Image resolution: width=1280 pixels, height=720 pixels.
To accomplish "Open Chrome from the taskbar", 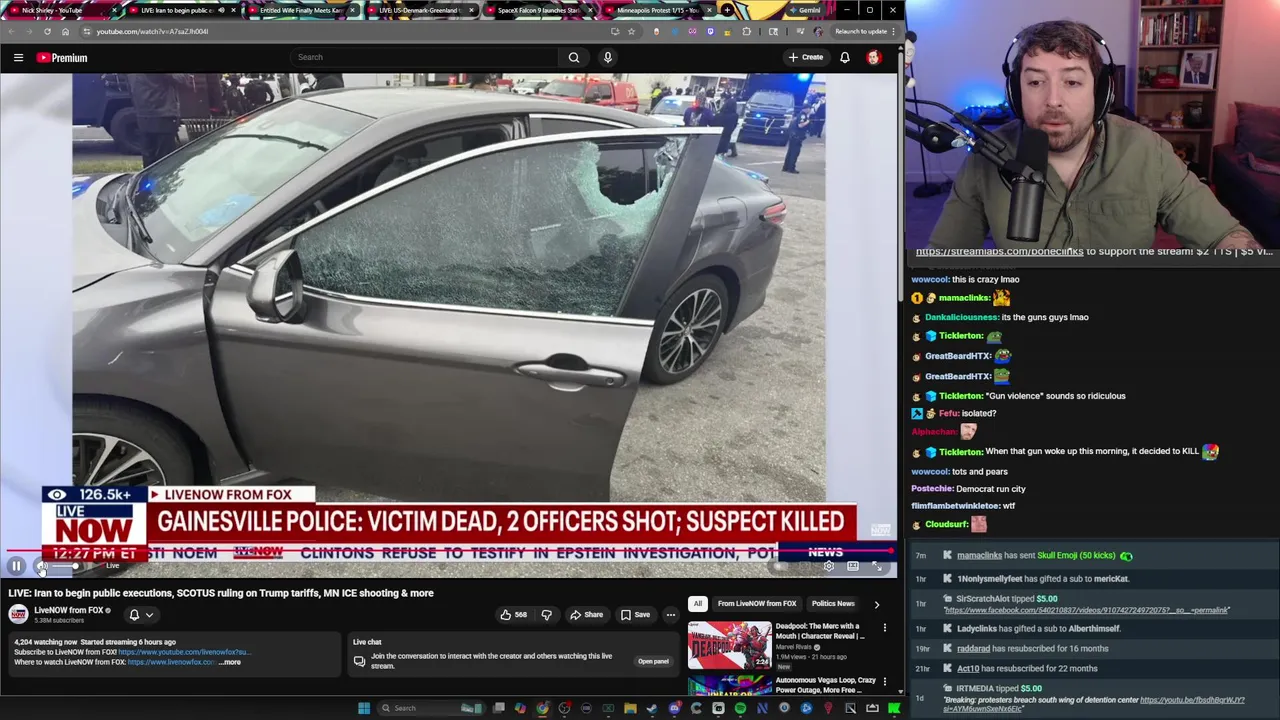I will click(x=542, y=708).
